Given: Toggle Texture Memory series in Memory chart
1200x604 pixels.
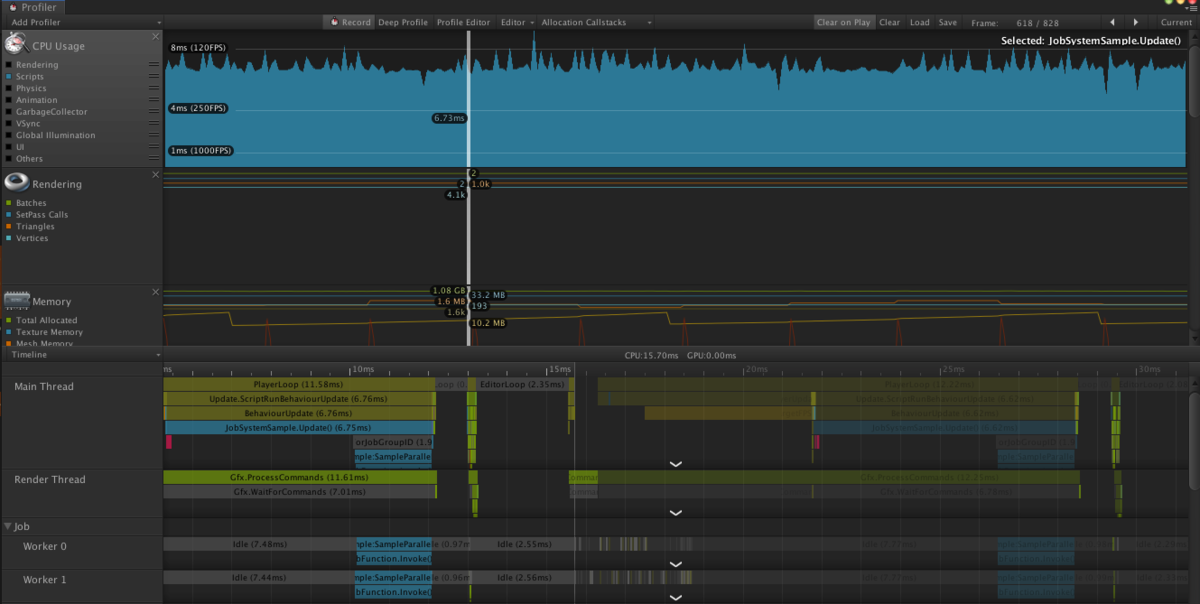Looking at the screenshot, I should point(8,332).
